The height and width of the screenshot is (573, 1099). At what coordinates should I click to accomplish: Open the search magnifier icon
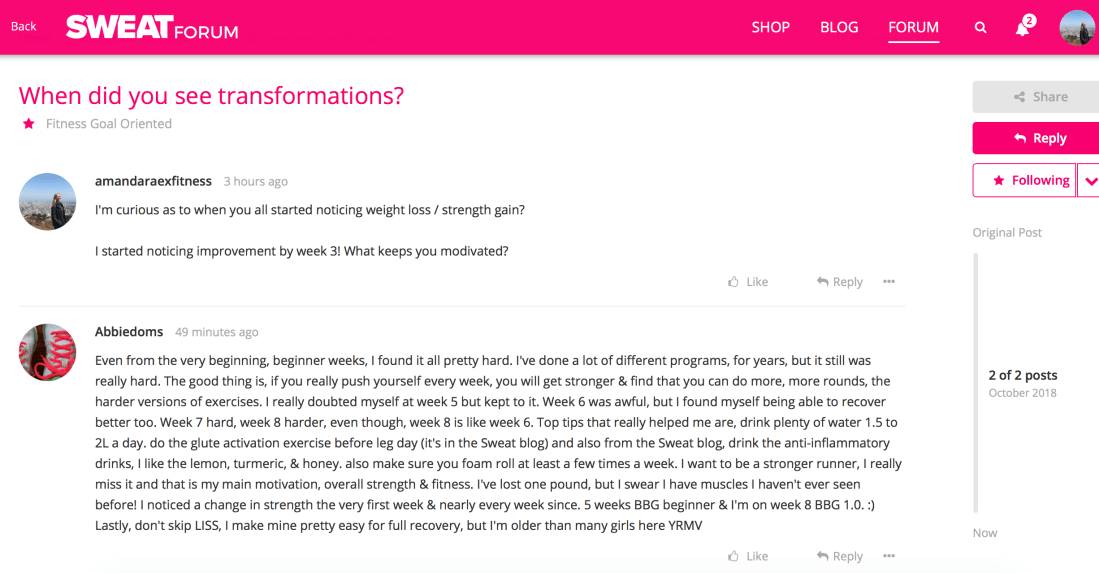coord(980,28)
